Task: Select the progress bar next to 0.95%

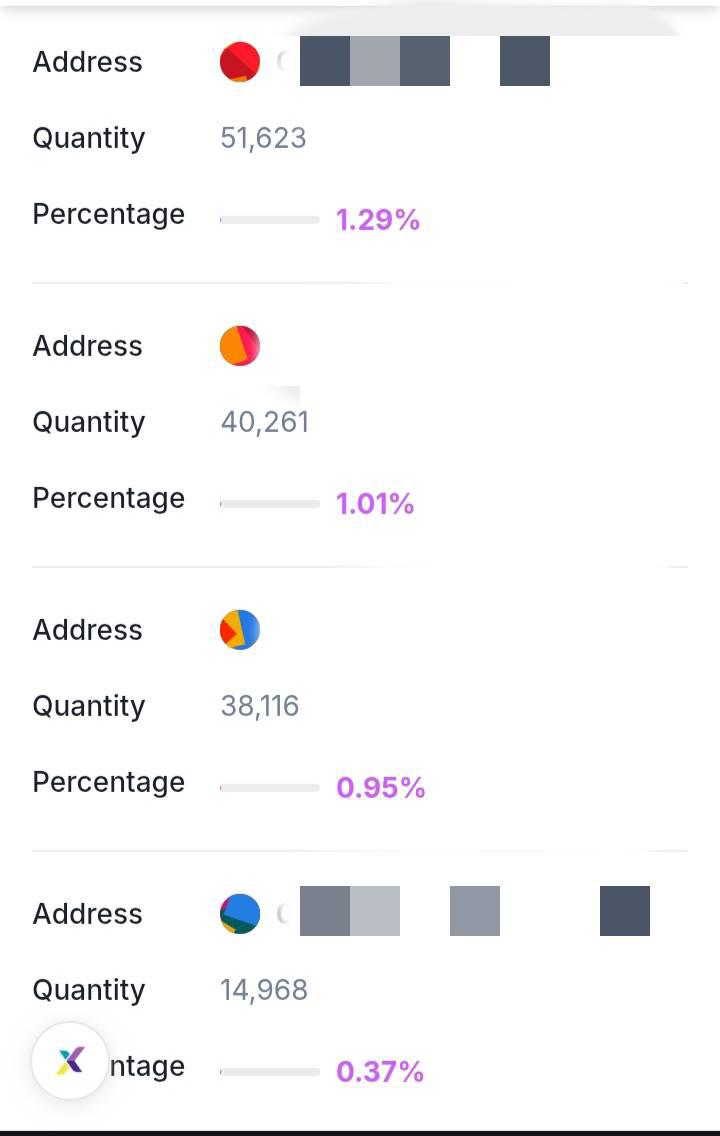Action: pyautogui.click(x=270, y=788)
